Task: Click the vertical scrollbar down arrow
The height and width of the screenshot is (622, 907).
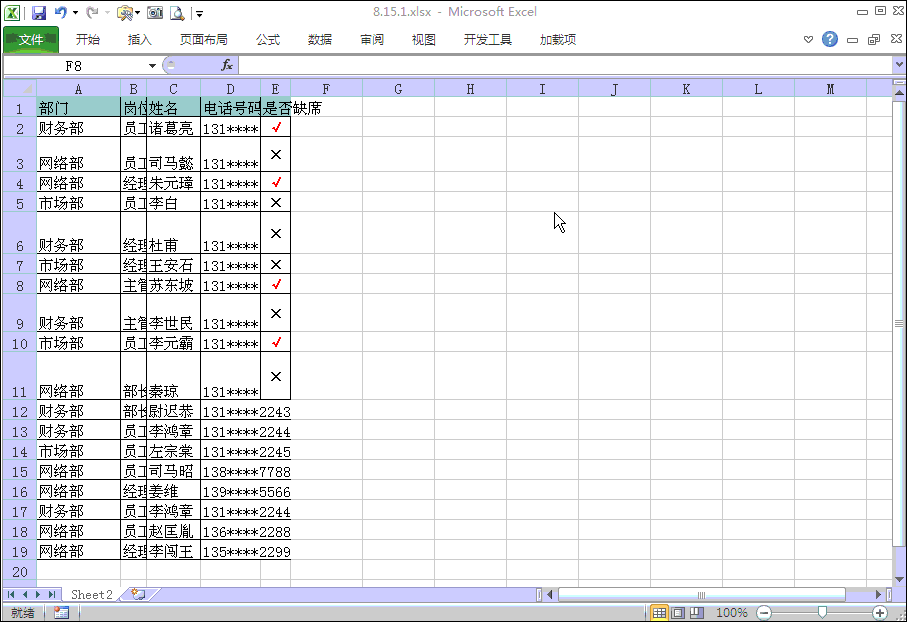Action: (899, 579)
